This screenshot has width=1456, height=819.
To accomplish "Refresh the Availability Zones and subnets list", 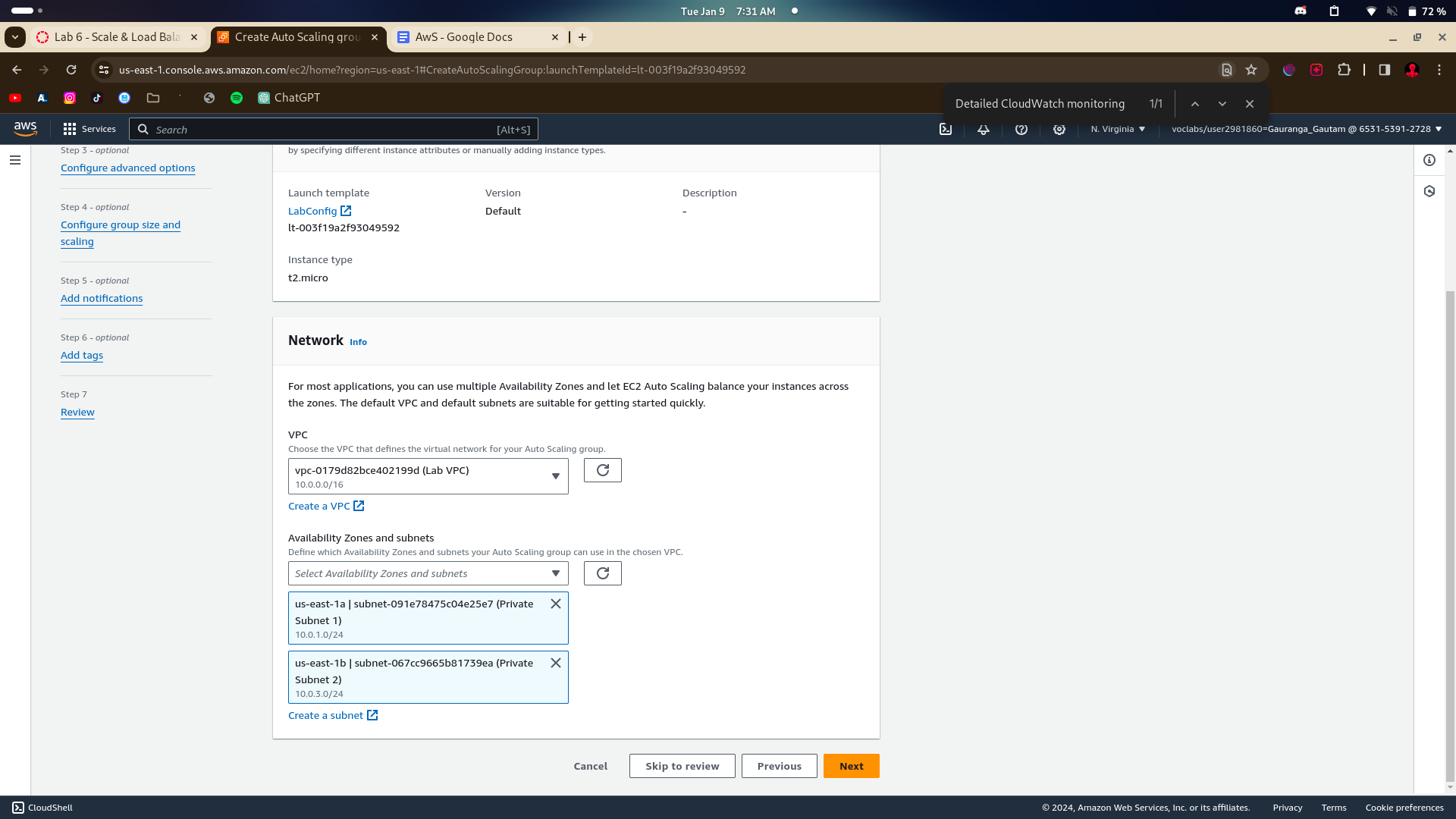I will click(x=603, y=573).
